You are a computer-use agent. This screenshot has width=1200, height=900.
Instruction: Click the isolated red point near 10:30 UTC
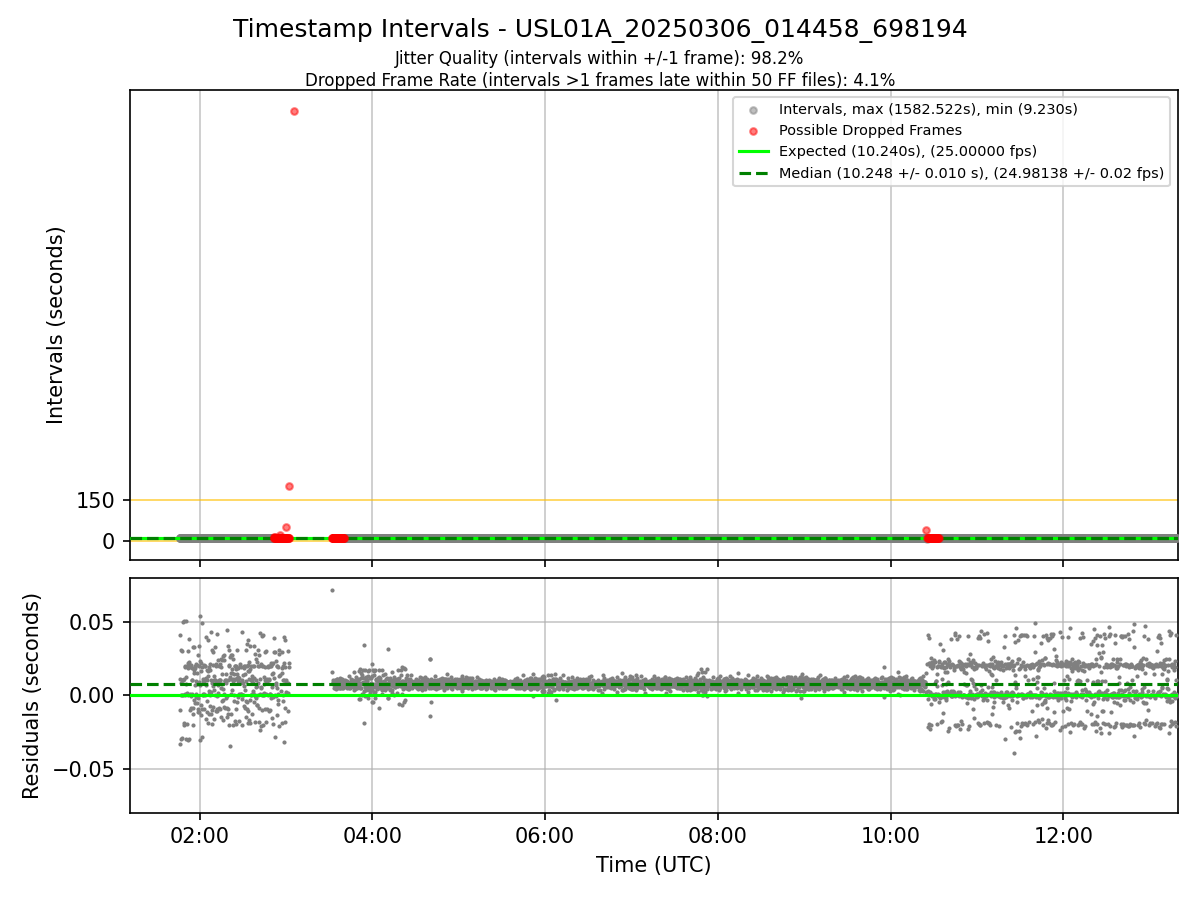tap(926, 530)
